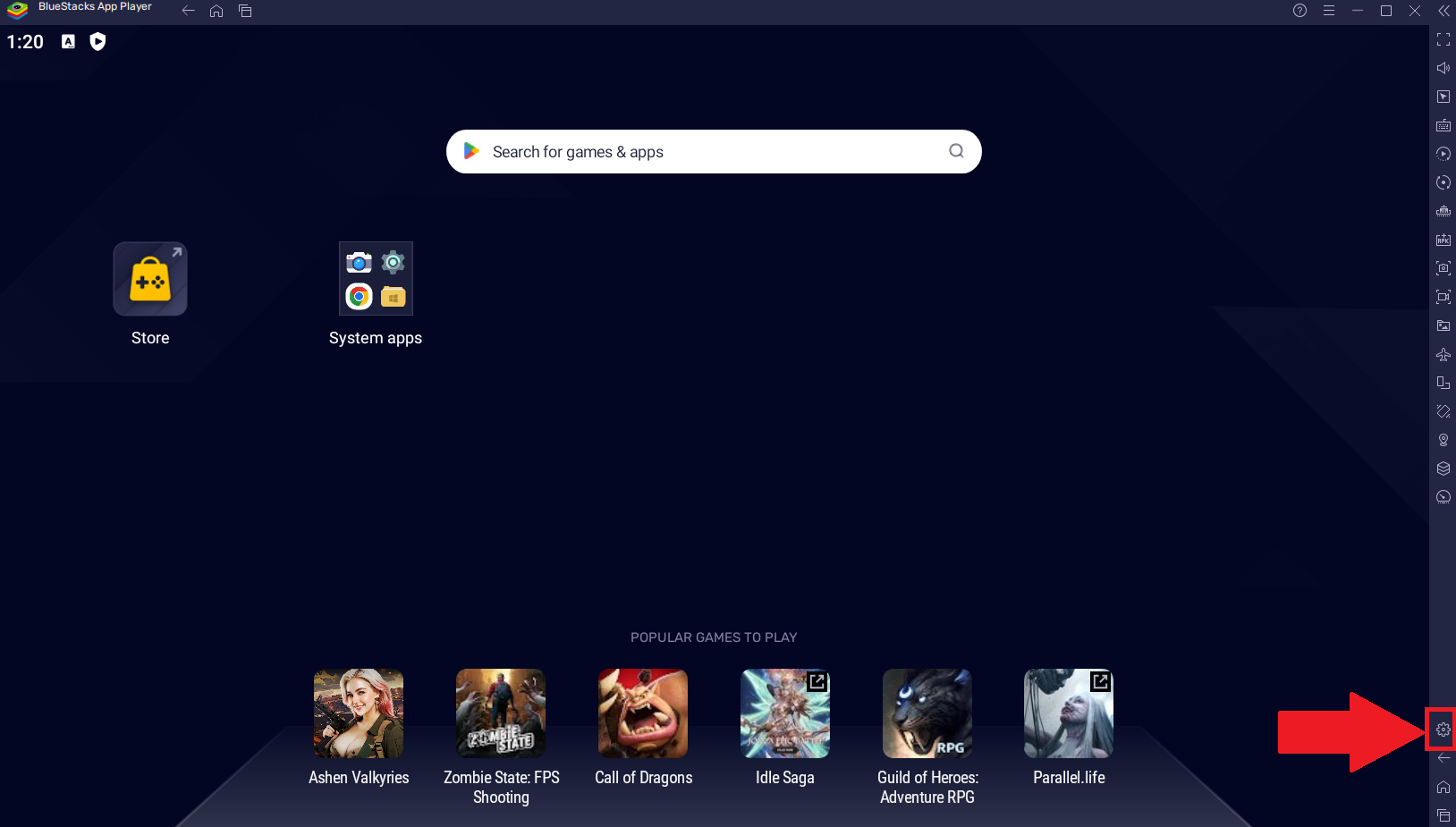Click the keyboard 'A' status icon
Image resolution: width=1456 pixels, height=827 pixels.
[68, 41]
